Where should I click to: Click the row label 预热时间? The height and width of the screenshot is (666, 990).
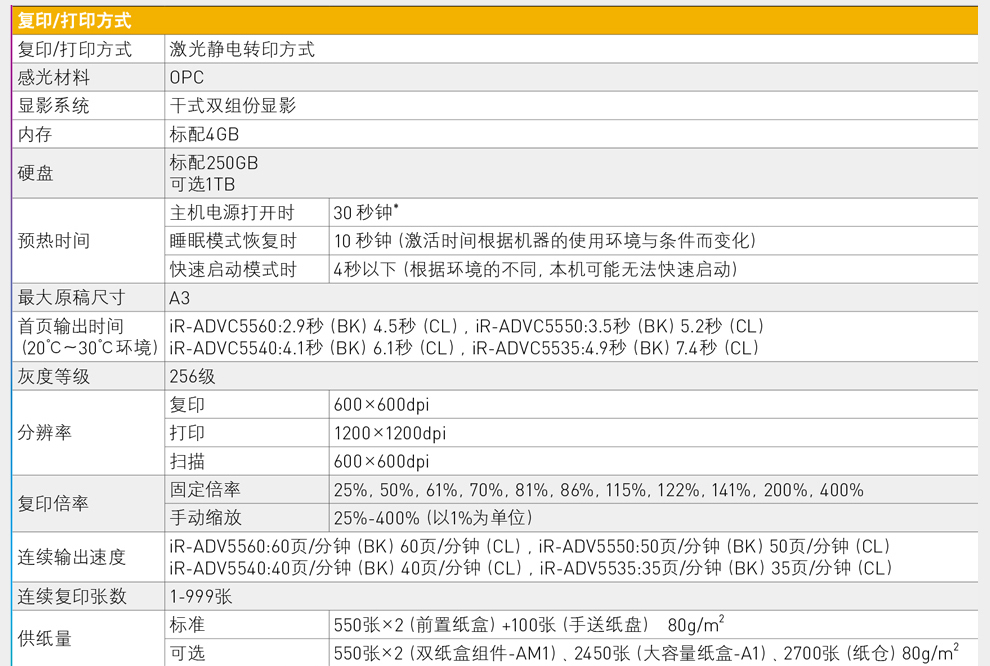pyautogui.click(x=54, y=241)
